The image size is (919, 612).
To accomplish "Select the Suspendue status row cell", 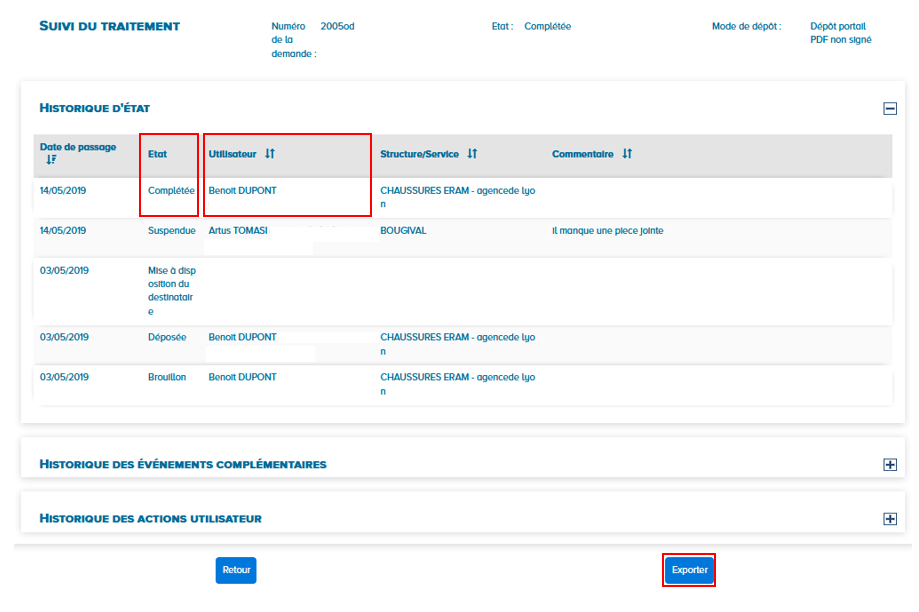I will pos(171,231).
